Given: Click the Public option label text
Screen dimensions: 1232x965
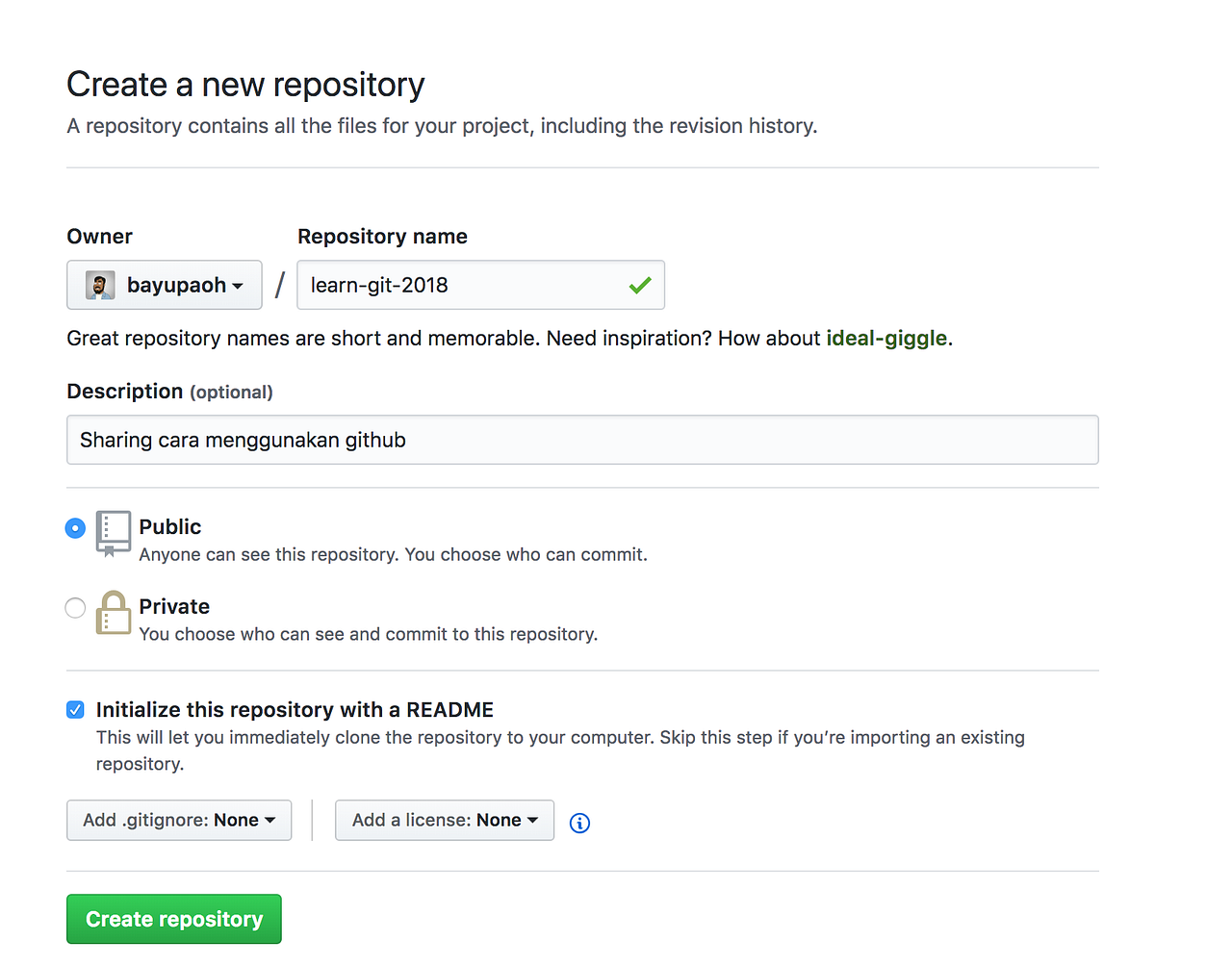Looking at the screenshot, I should [169, 526].
